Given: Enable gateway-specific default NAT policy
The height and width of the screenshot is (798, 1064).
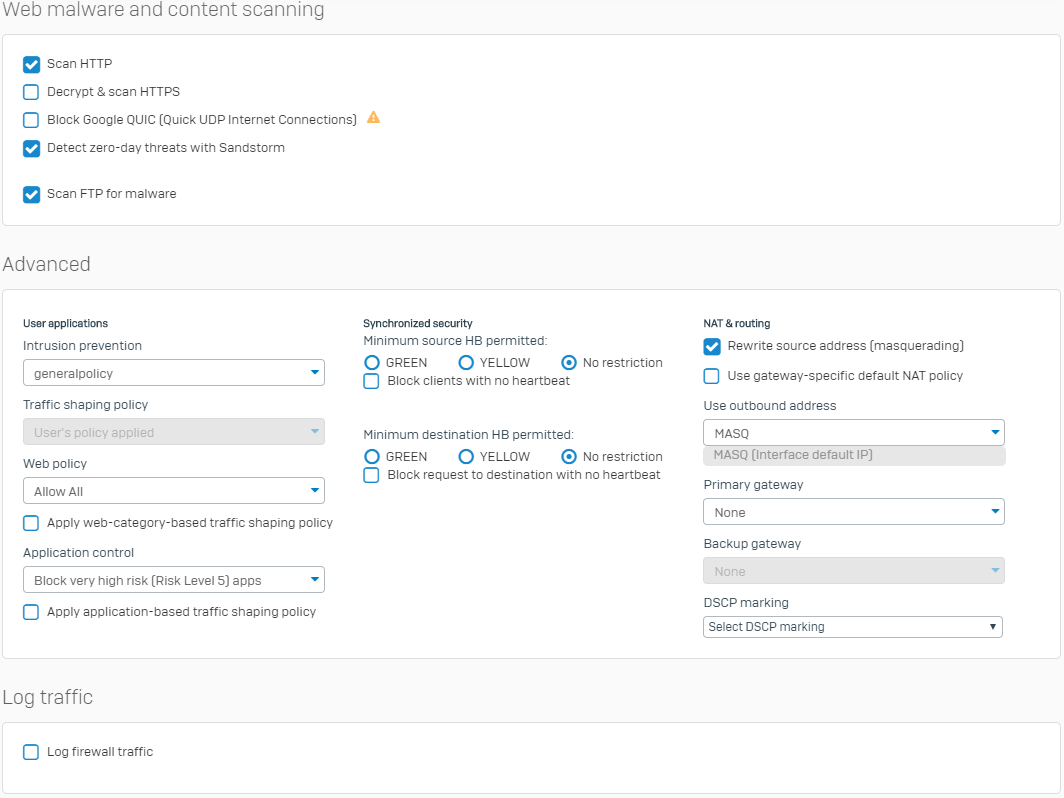Looking at the screenshot, I should click(712, 376).
